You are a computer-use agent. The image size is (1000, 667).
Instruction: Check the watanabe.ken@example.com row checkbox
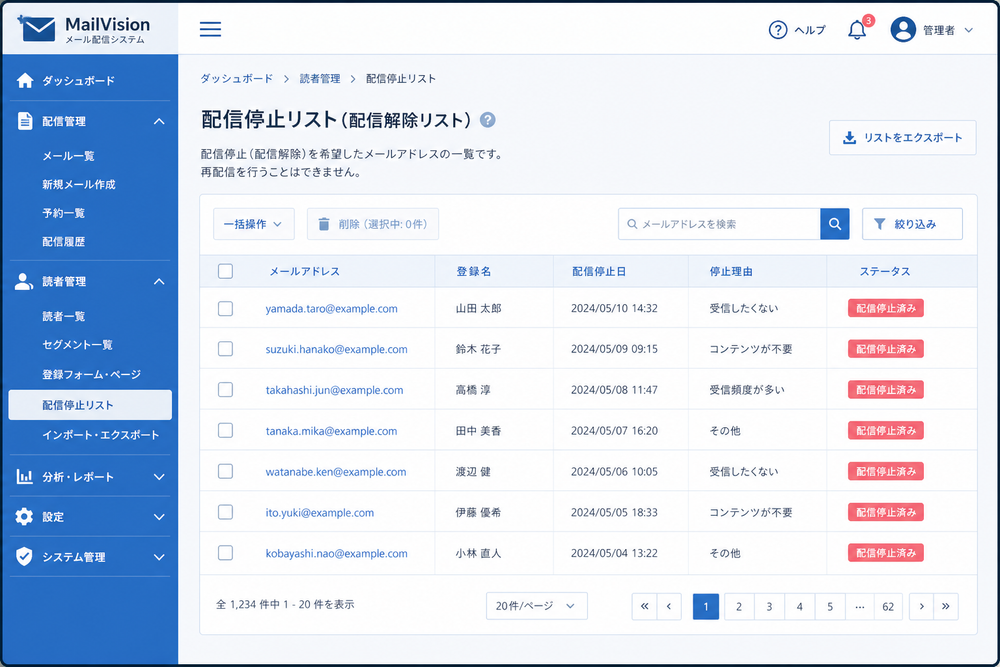coord(225,471)
